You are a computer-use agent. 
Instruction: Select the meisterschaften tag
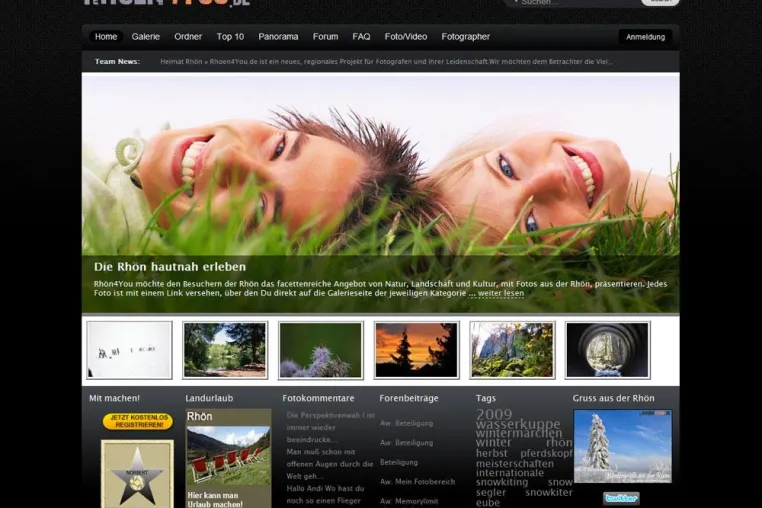coord(515,464)
